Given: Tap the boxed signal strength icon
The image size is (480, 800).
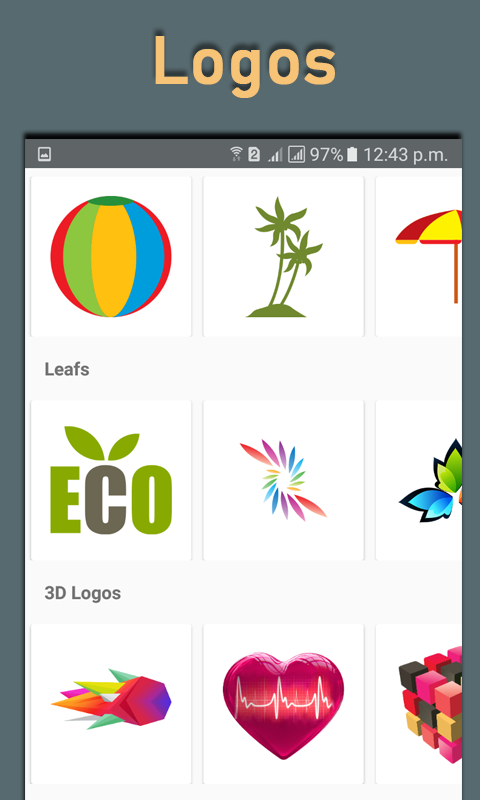Looking at the screenshot, I should pos(296,154).
